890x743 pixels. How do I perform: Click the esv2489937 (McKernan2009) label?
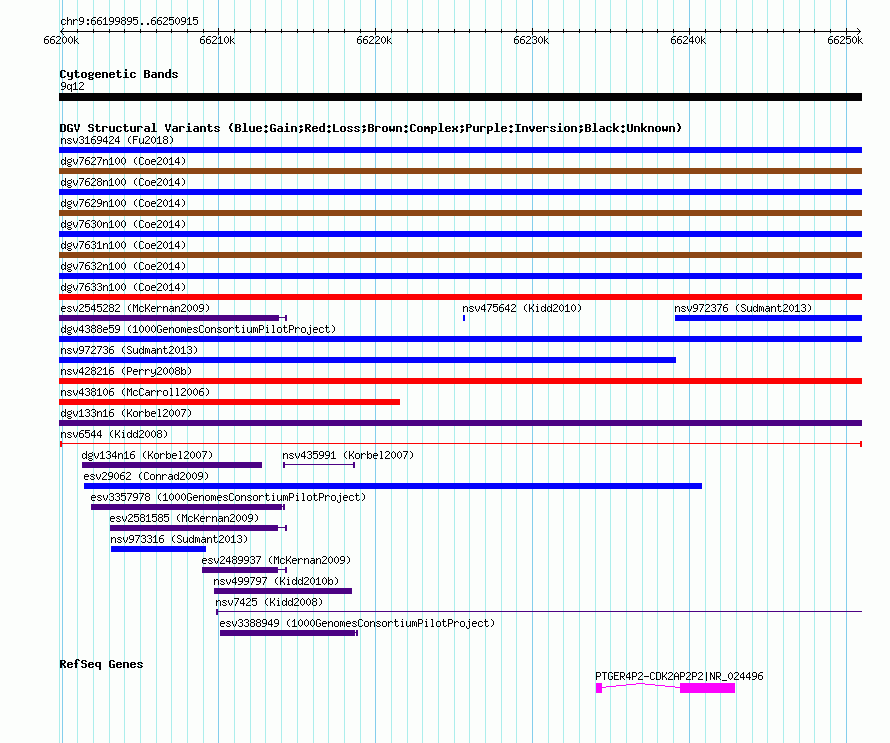click(276, 560)
